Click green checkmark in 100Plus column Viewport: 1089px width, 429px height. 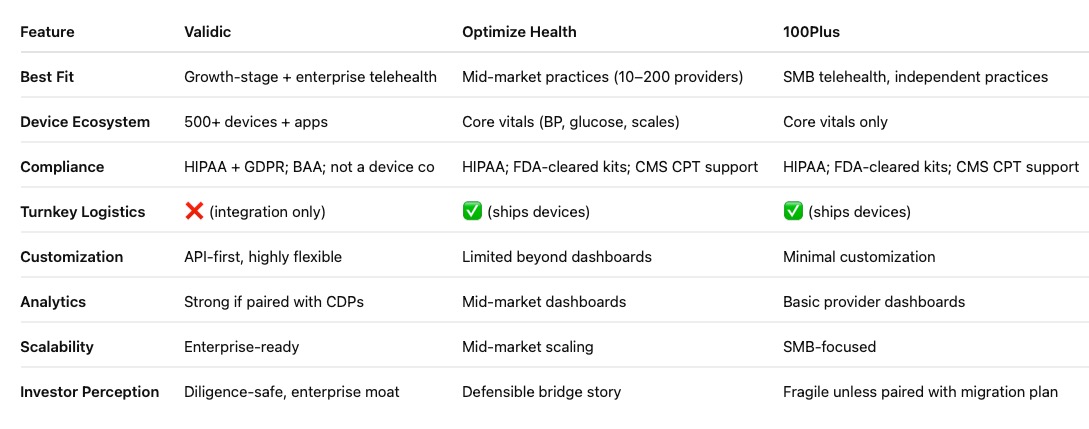click(792, 212)
